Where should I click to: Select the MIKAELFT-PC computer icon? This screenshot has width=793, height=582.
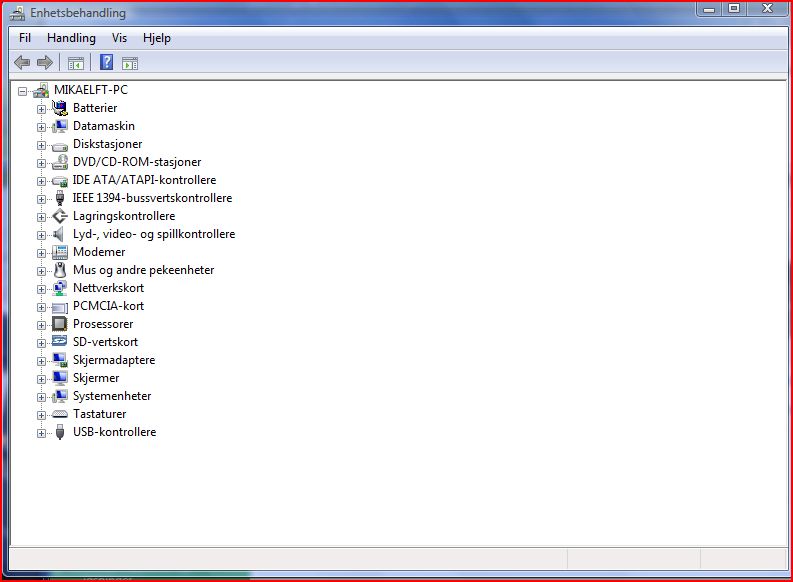(41, 90)
